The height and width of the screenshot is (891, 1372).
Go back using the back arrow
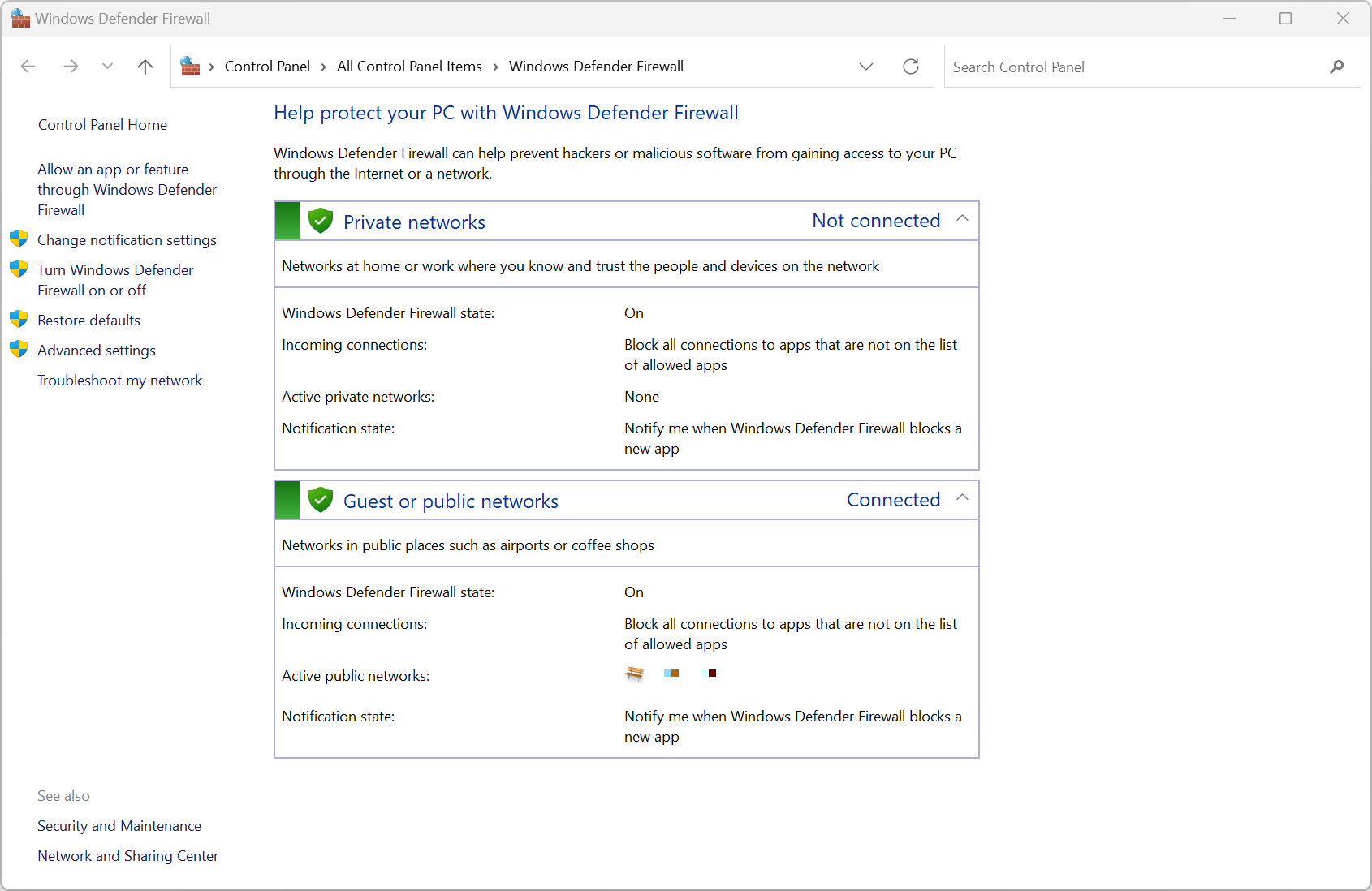(28, 67)
